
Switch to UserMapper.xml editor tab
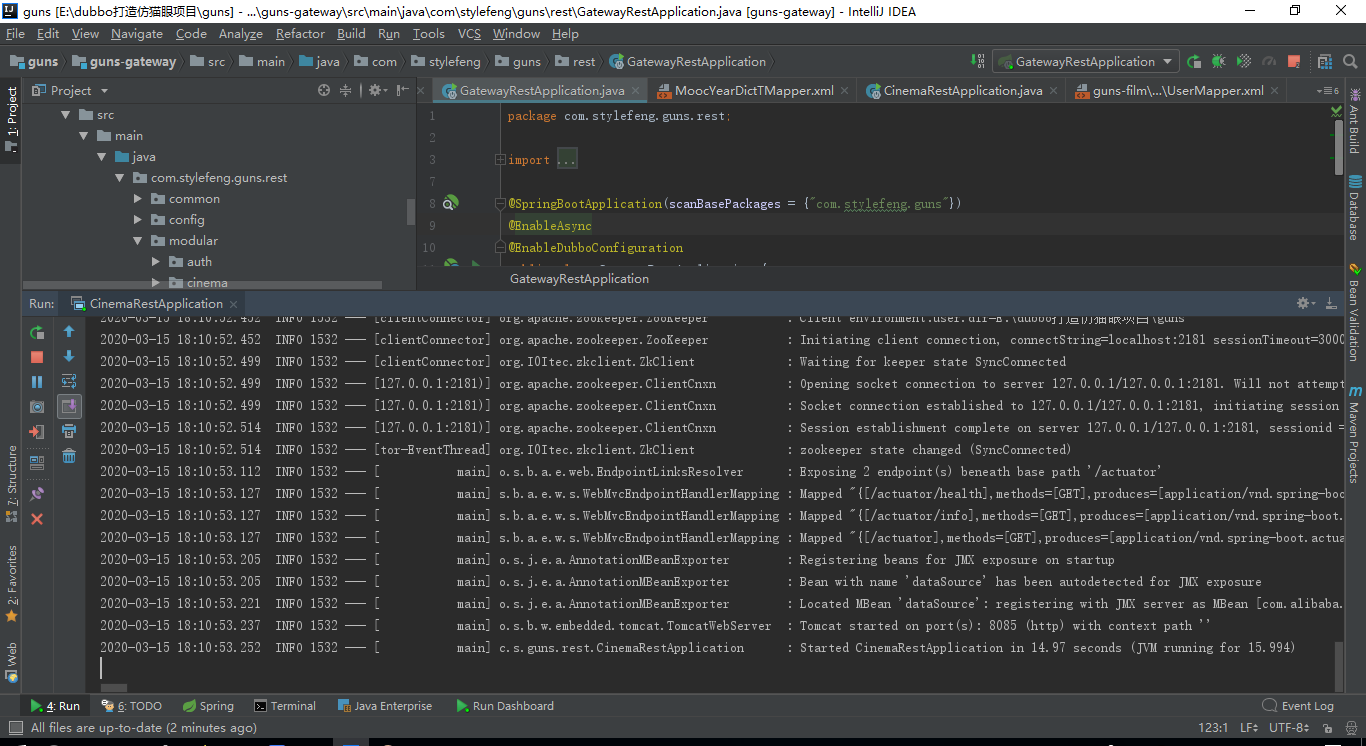tap(1178, 91)
